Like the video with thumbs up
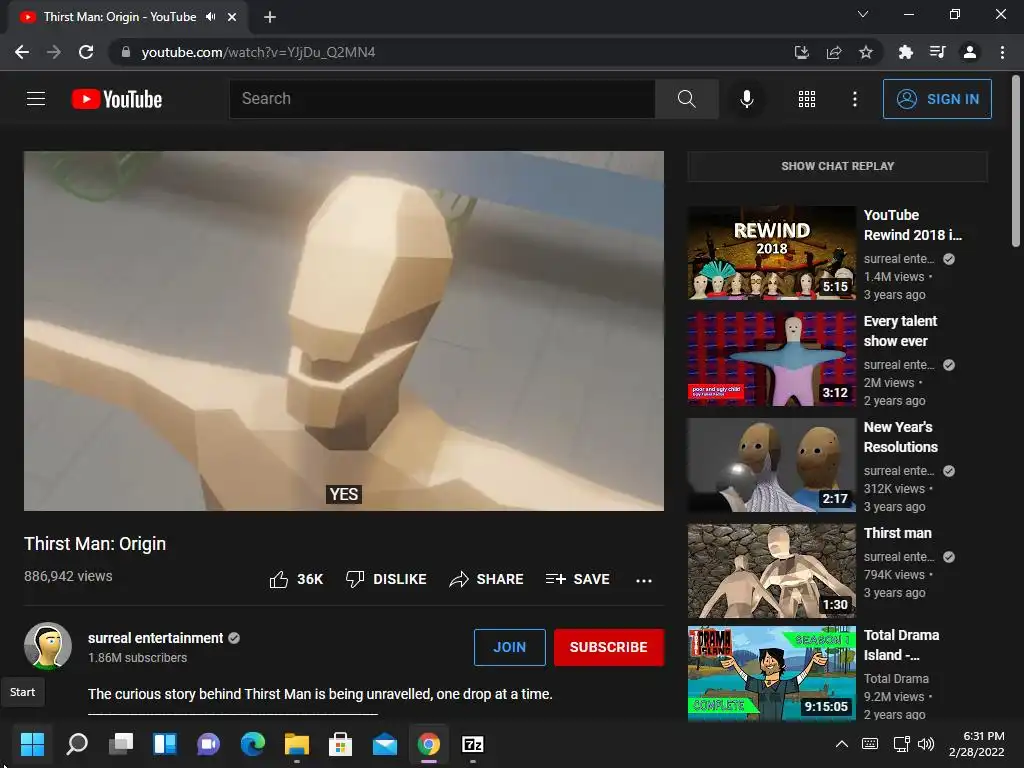Viewport: 1024px width, 768px height. (279, 579)
